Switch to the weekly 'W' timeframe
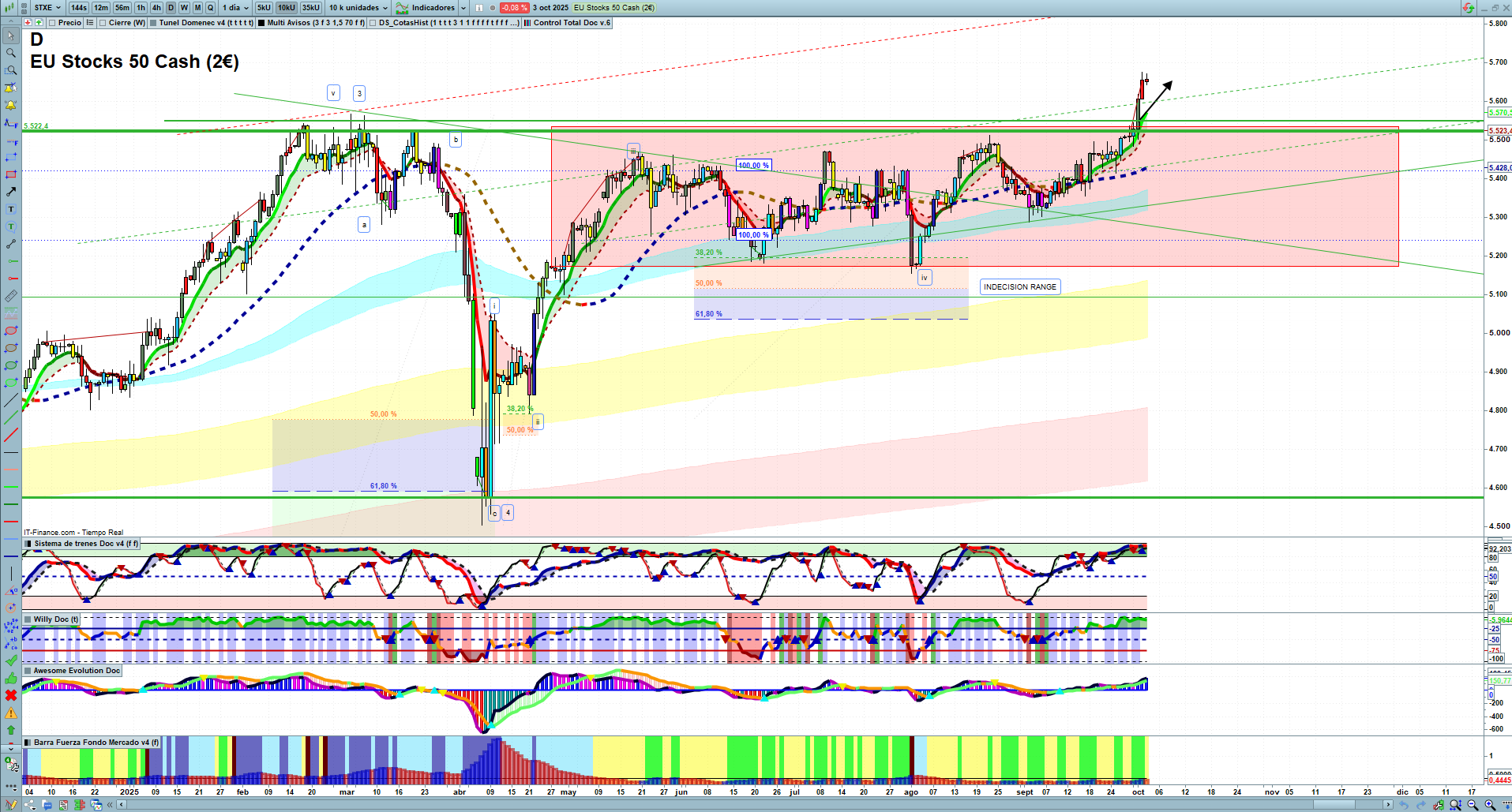The width and height of the screenshot is (1512, 812). click(x=184, y=8)
